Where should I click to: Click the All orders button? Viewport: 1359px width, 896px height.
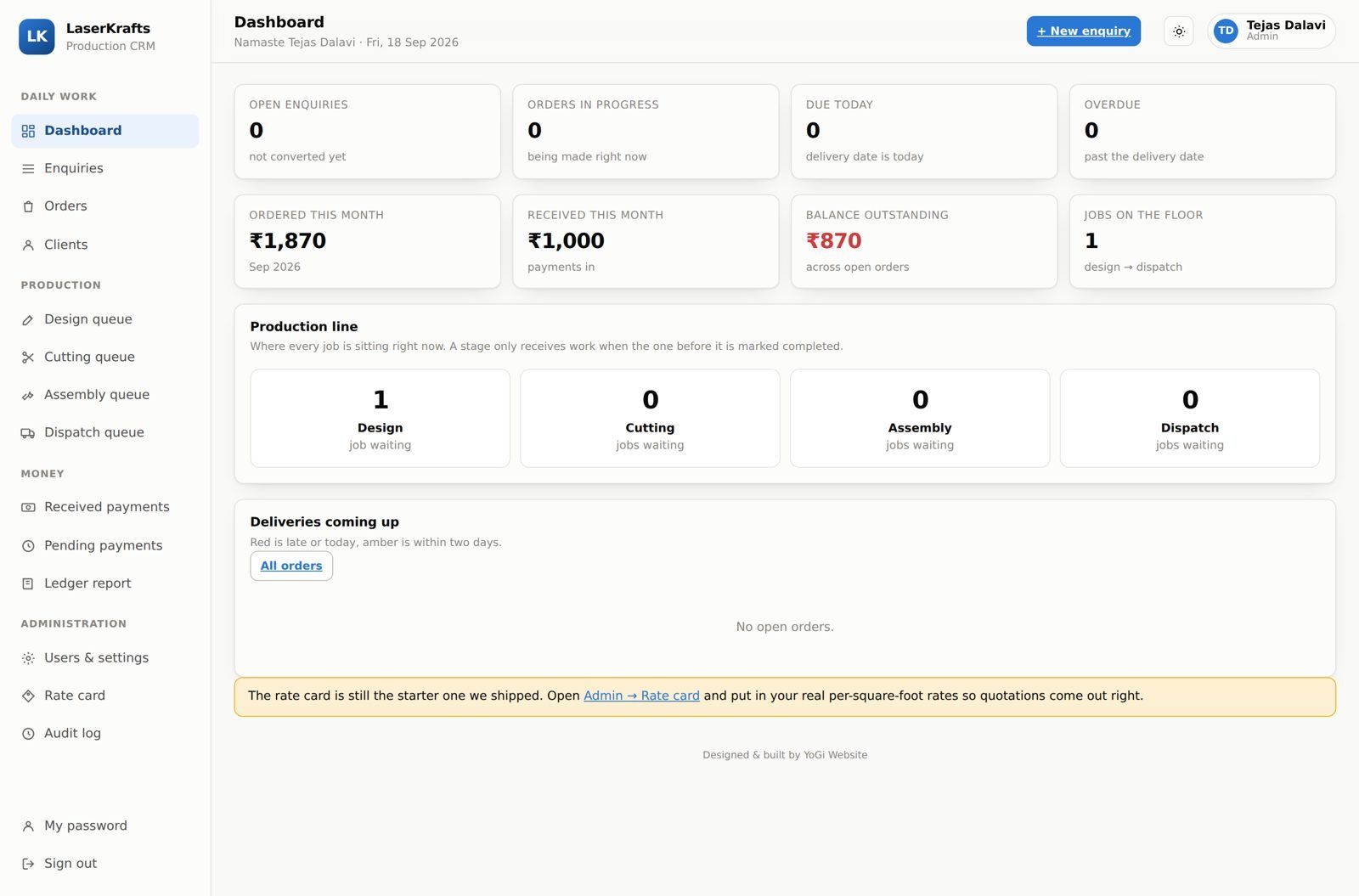click(x=291, y=566)
